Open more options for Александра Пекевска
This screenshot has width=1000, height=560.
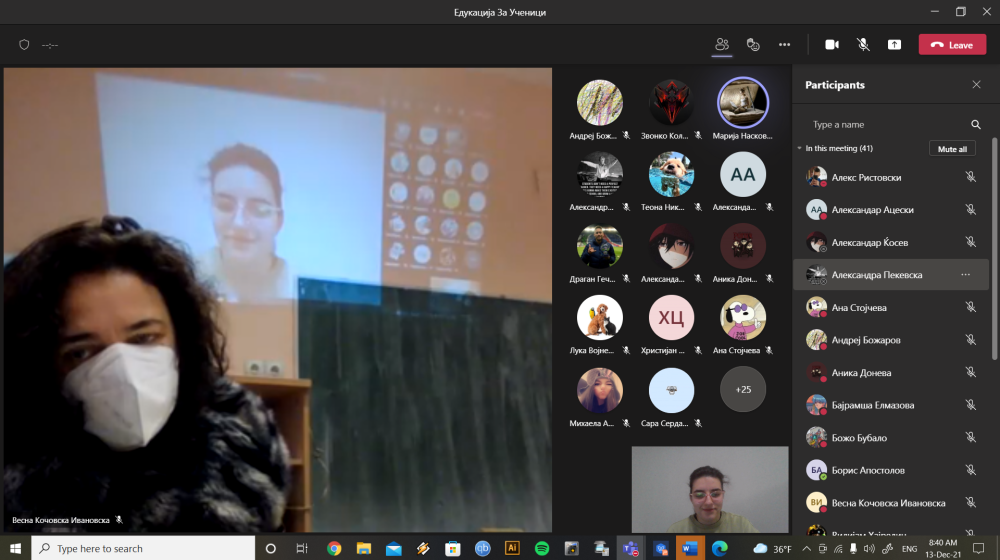965,274
